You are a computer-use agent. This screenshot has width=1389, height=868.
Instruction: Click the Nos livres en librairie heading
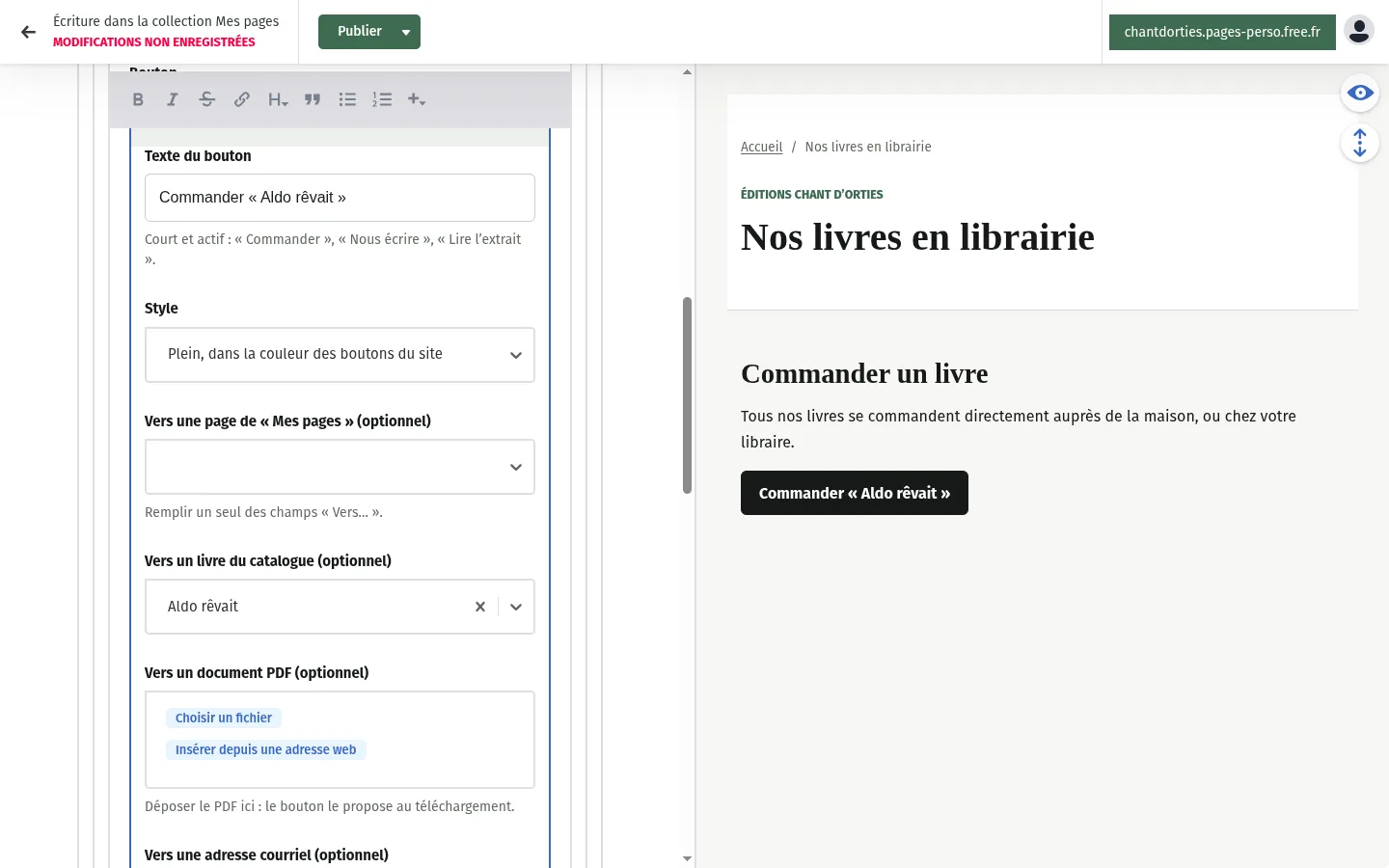[x=917, y=237]
